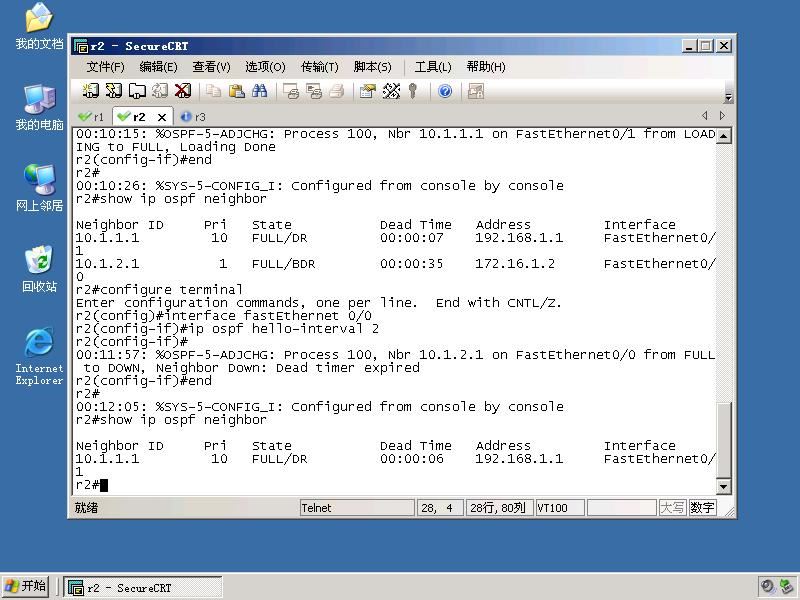Click terminal scrollbar down arrow
Viewport: 800px width, 600px height.
tap(723, 487)
